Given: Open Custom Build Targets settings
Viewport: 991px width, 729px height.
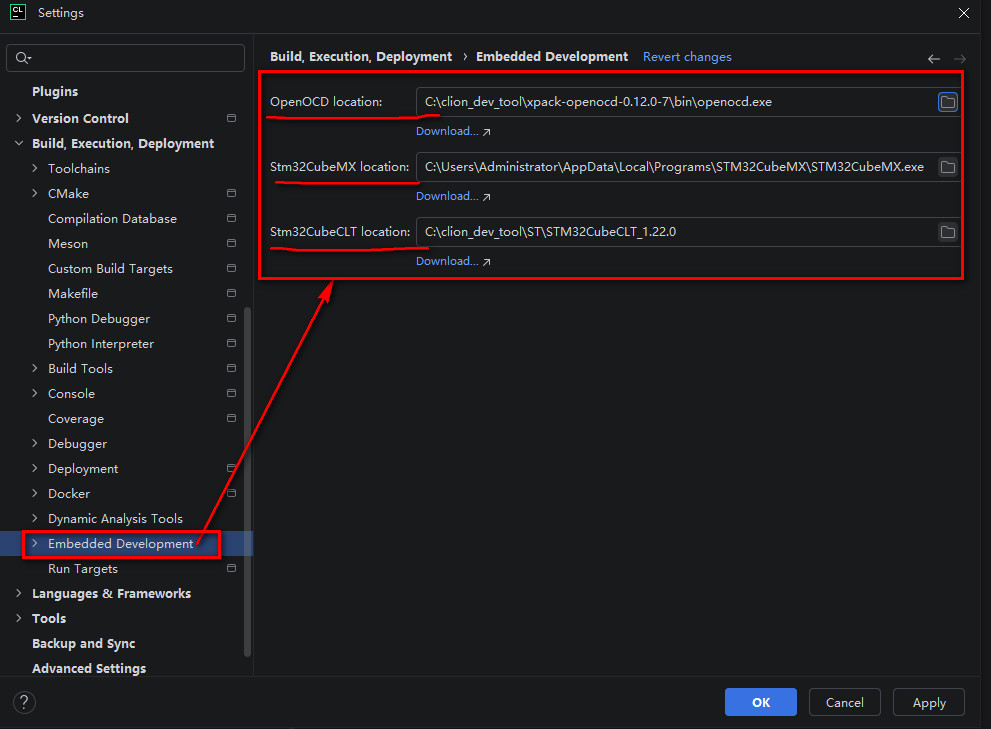Looking at the screenshot, I should coord(111,269).
